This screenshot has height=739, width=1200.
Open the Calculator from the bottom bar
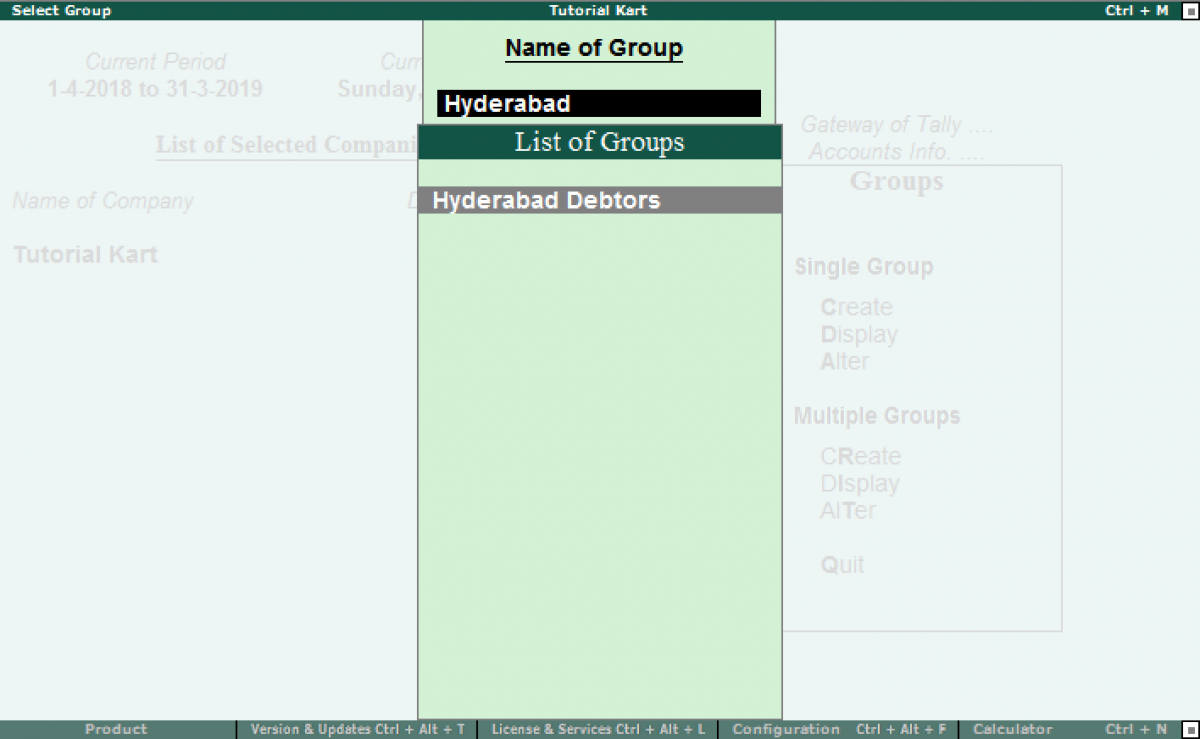tap(1012, 729)
